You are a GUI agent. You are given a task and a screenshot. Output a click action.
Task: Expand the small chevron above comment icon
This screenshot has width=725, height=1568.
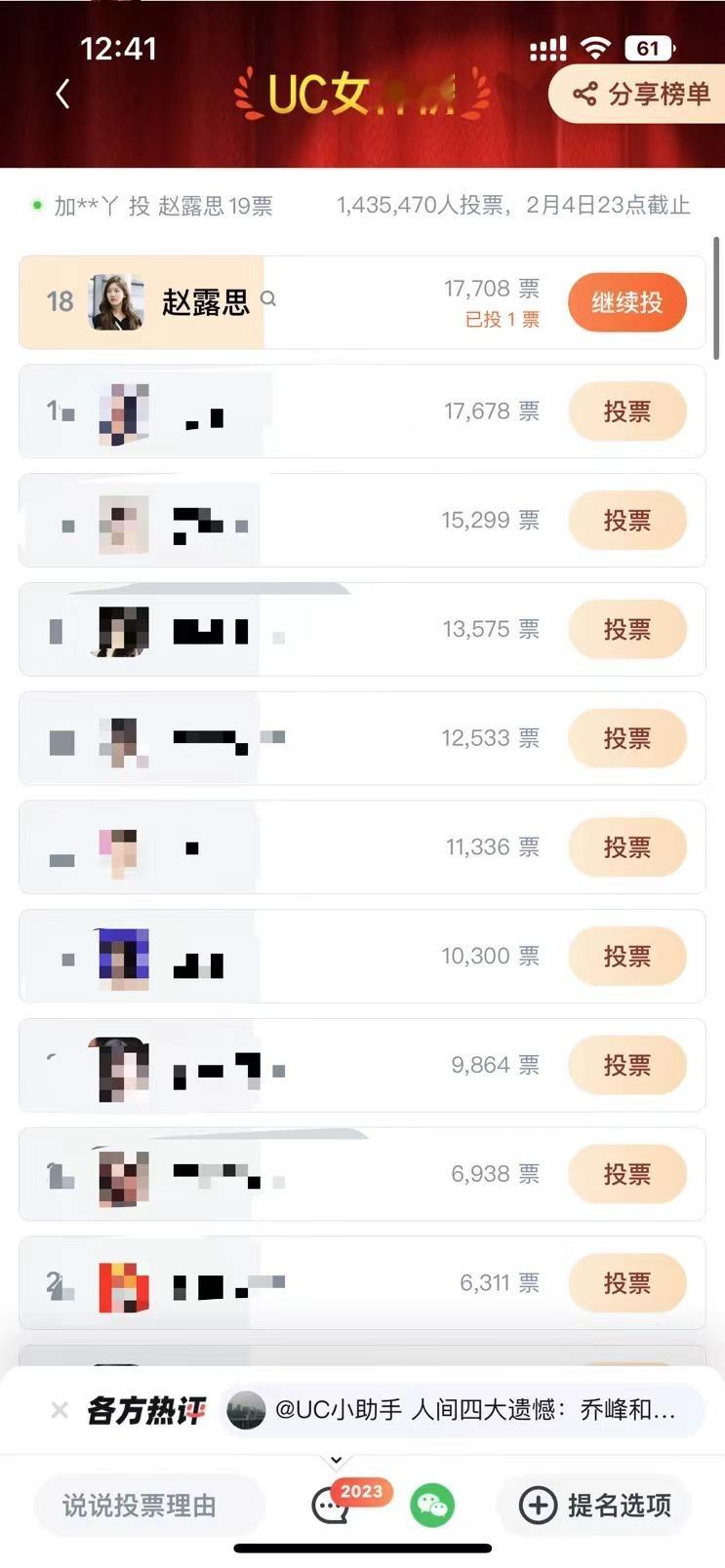[336, 1460]
